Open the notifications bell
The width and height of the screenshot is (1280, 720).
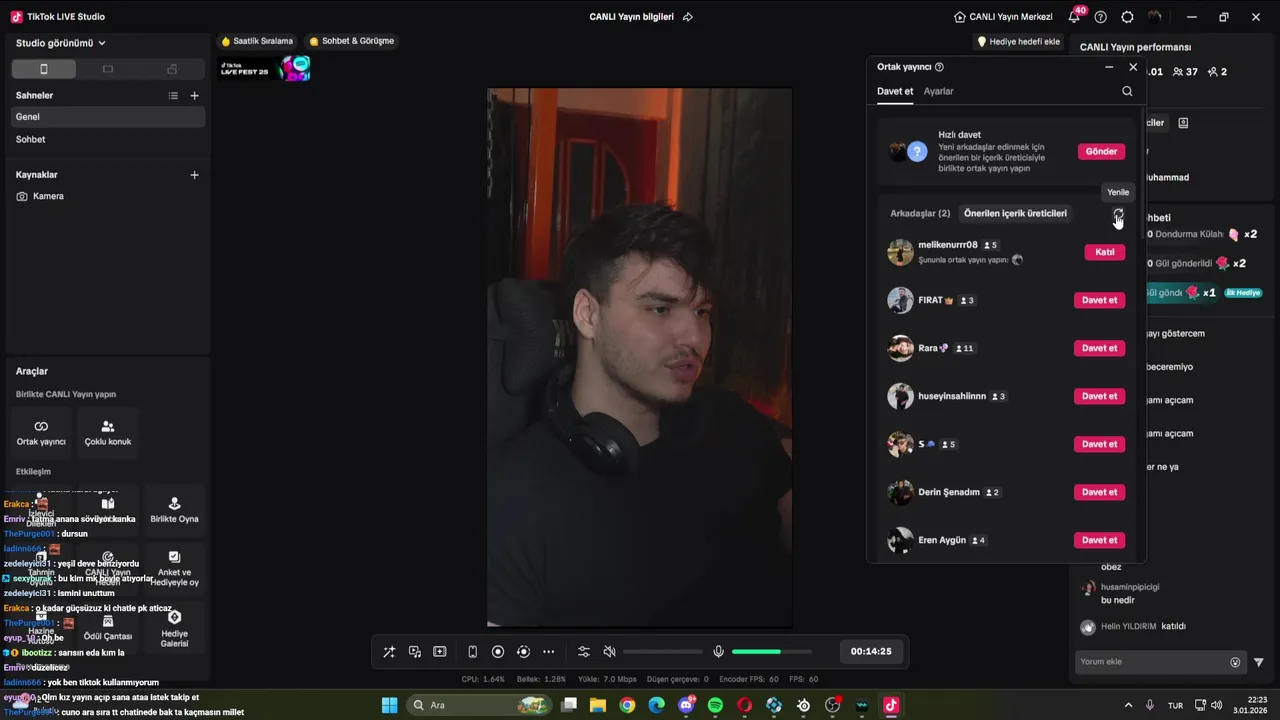(x=1074, y=17)
